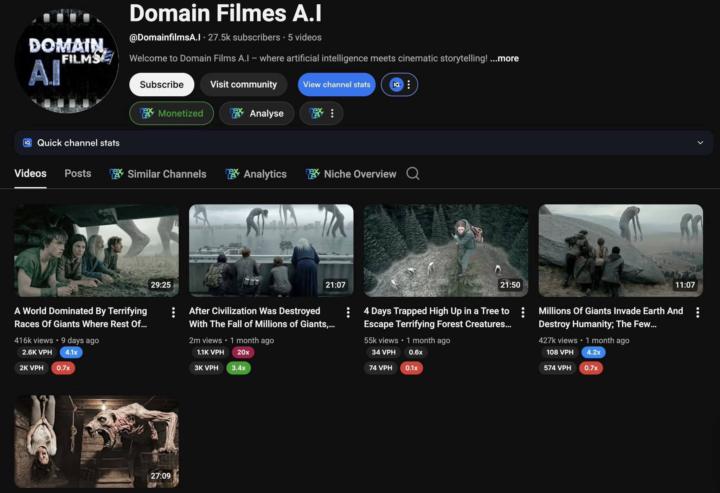Click the Domain Filmes A.I channel title

225,13
